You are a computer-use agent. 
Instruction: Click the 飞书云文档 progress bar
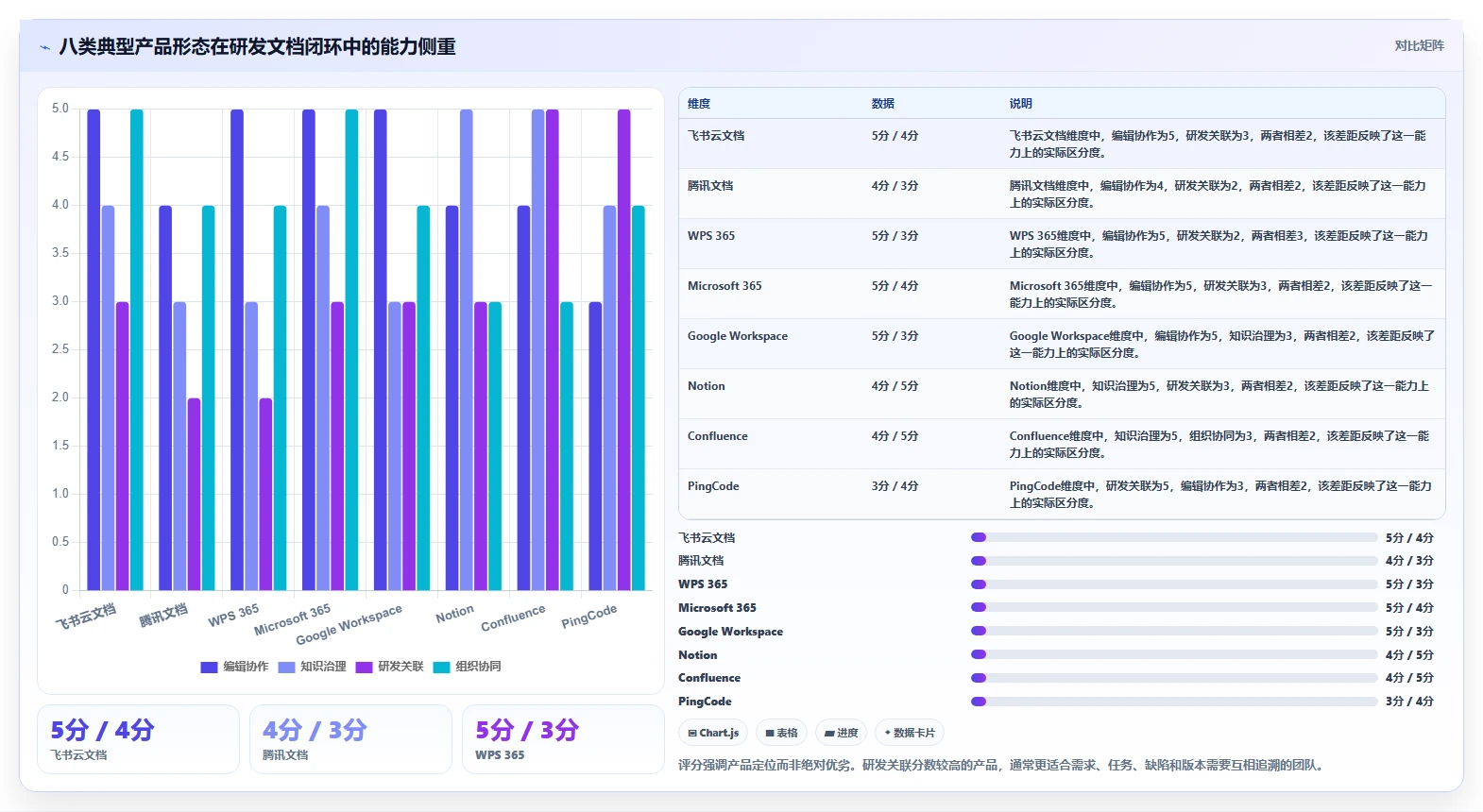click(x=1174, y=537)
